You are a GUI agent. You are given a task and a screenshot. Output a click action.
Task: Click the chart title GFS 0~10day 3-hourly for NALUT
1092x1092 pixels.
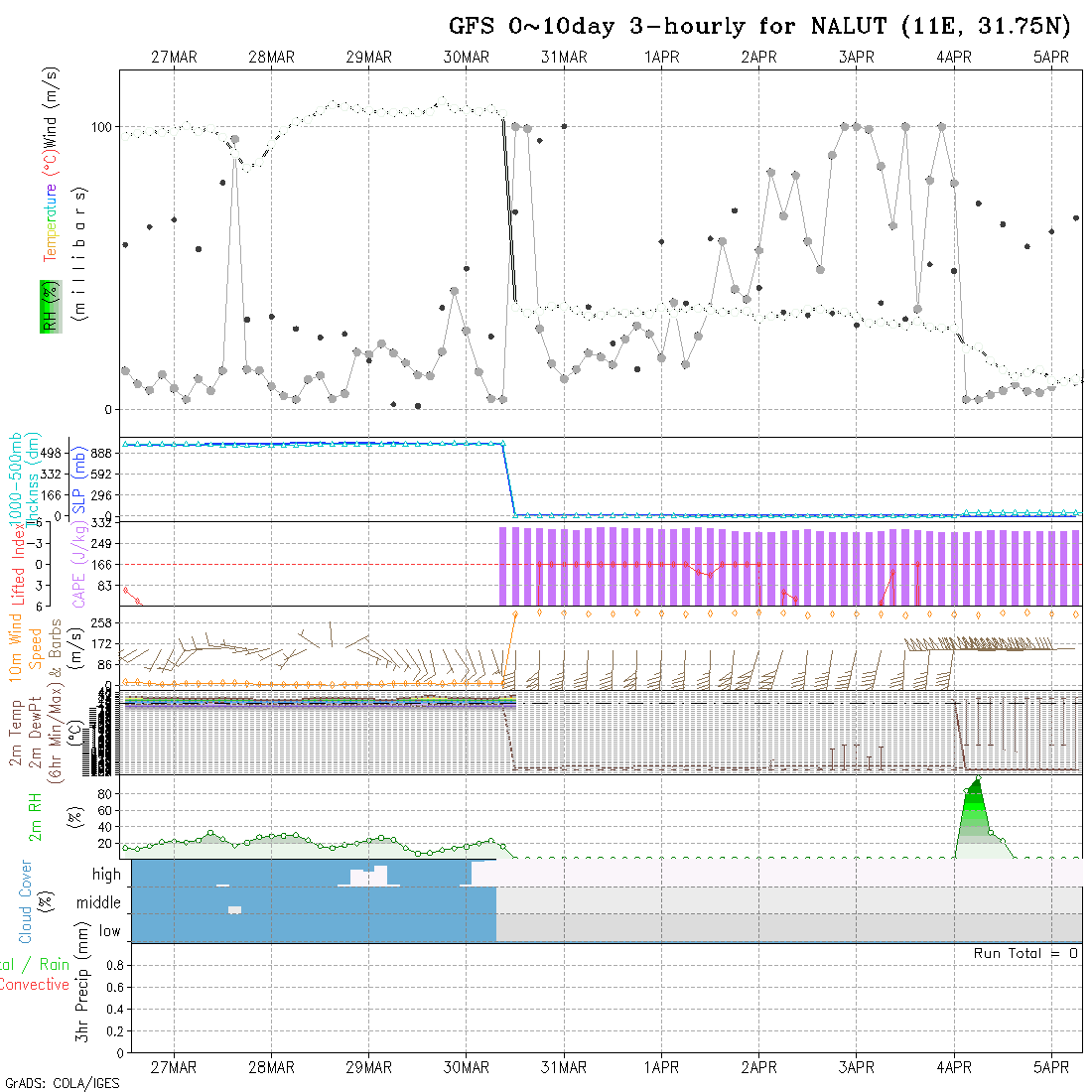pyautogui.click(x=757, y=26)
